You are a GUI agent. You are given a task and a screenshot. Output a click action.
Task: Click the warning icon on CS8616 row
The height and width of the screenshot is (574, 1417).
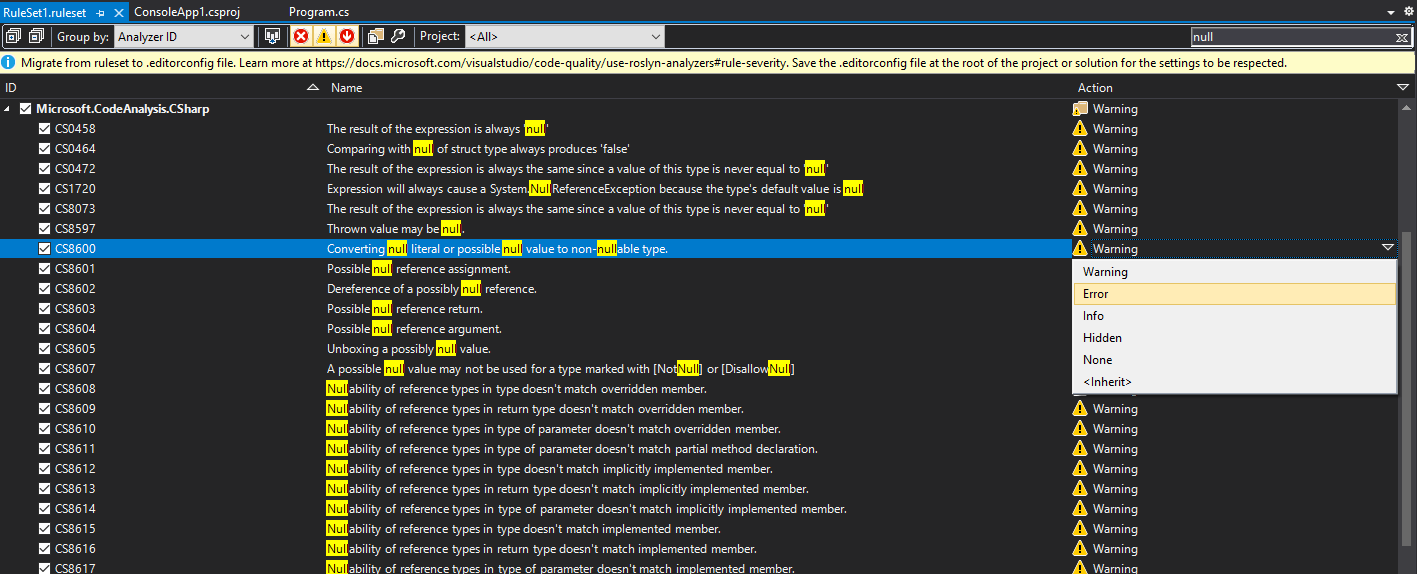[x=1080, y=548]
